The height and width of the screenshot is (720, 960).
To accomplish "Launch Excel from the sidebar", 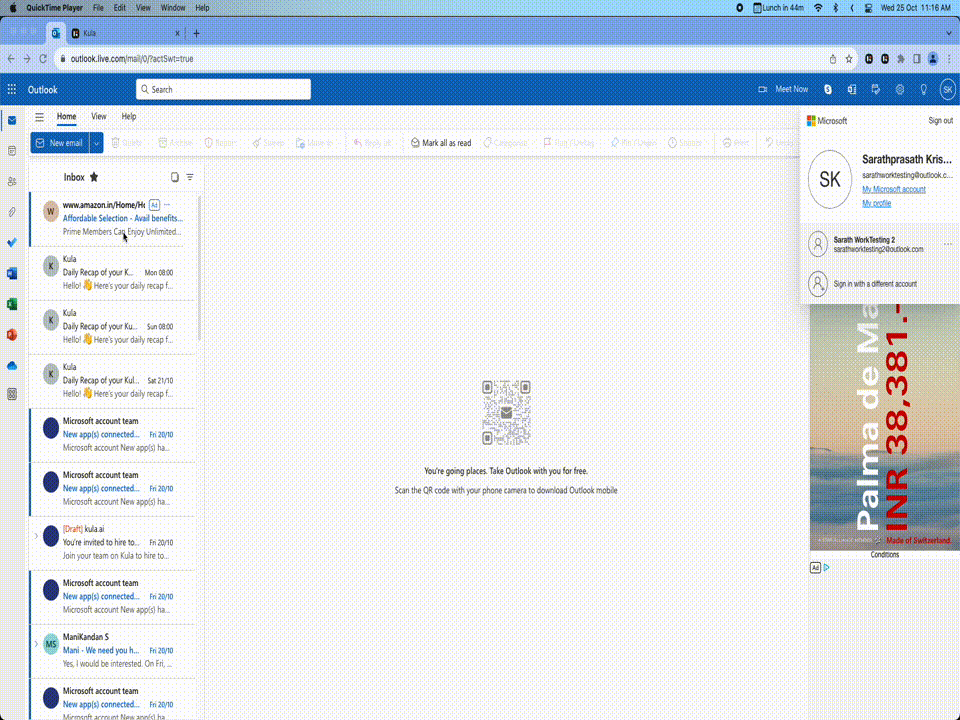I will (x=12, y=304).
